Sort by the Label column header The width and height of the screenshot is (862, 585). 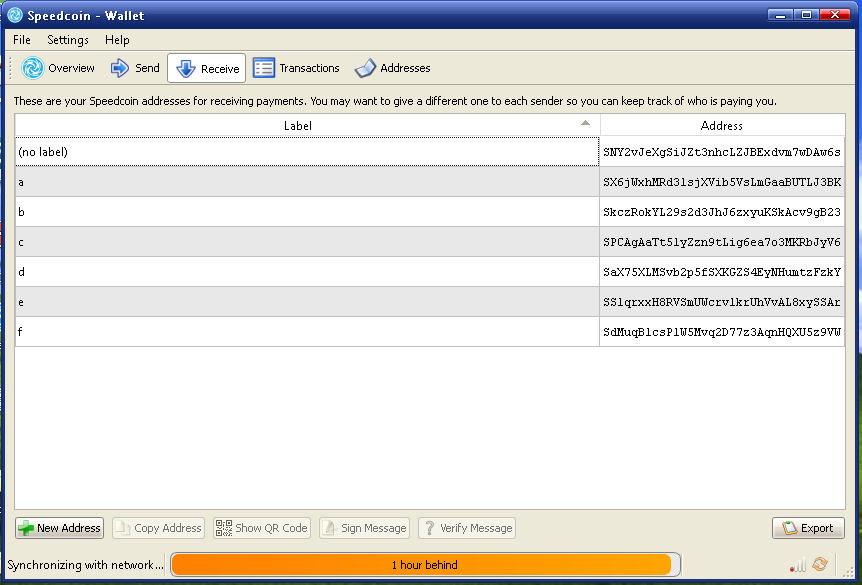coord(307,125)
